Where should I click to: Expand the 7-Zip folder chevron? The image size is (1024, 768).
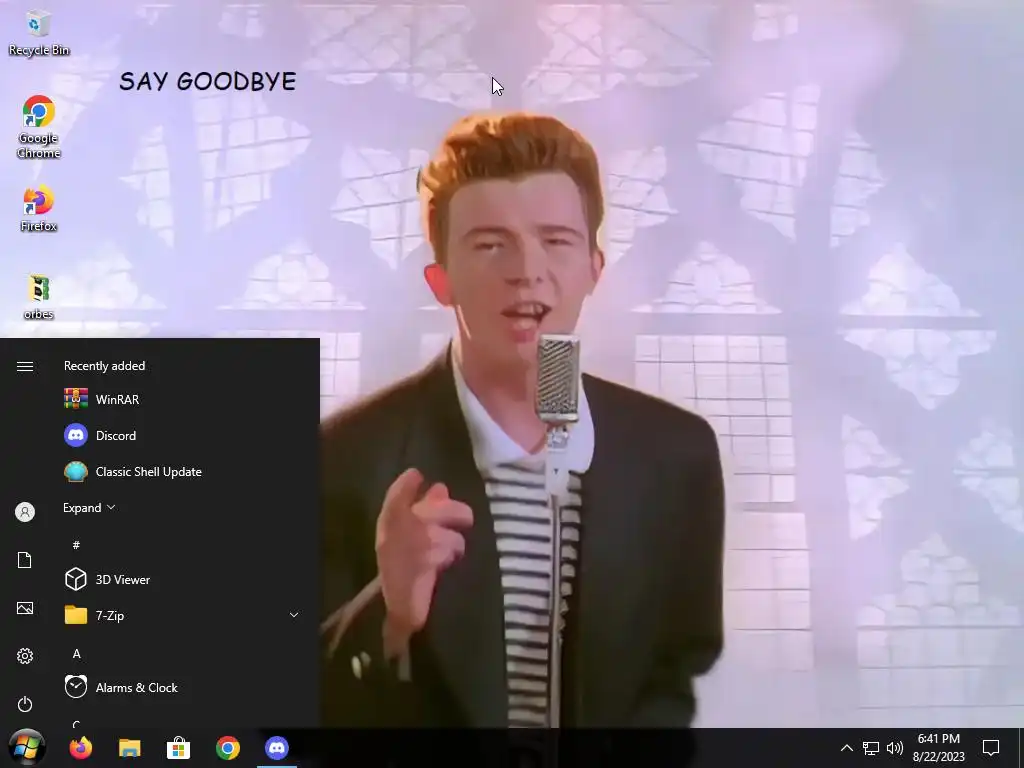point(294,615)
